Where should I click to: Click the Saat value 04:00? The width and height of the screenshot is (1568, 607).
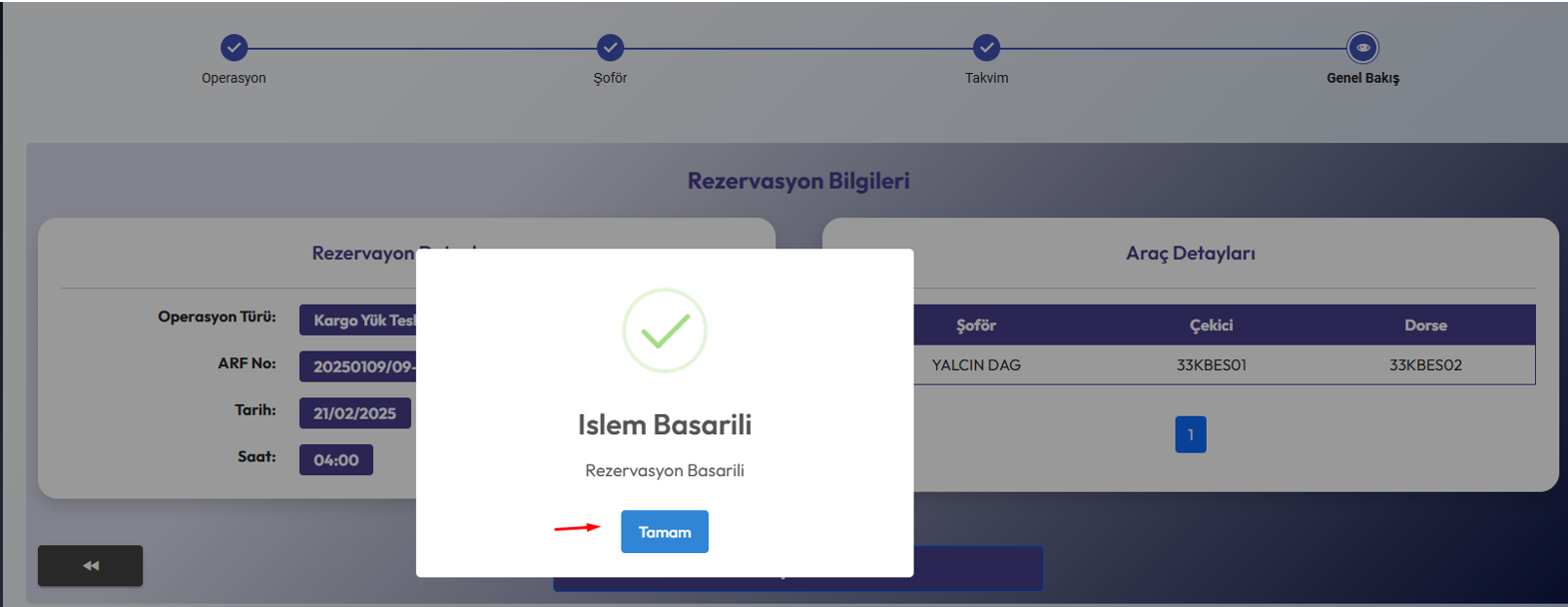(335, 460)
